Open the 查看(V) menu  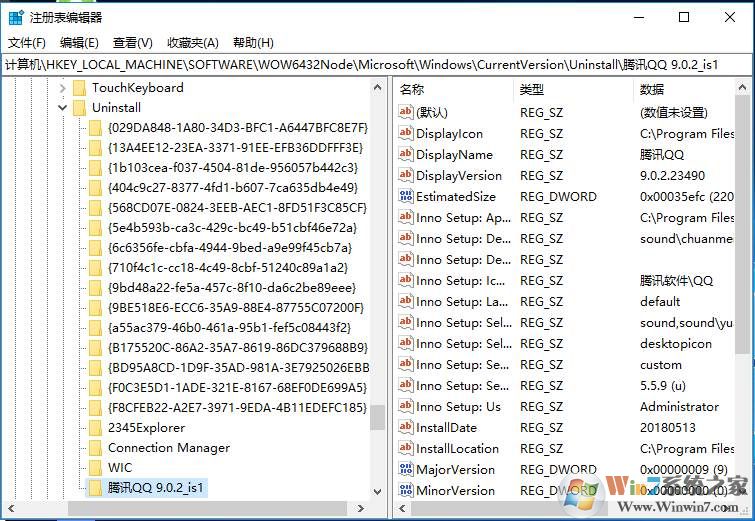pos(132,43)
